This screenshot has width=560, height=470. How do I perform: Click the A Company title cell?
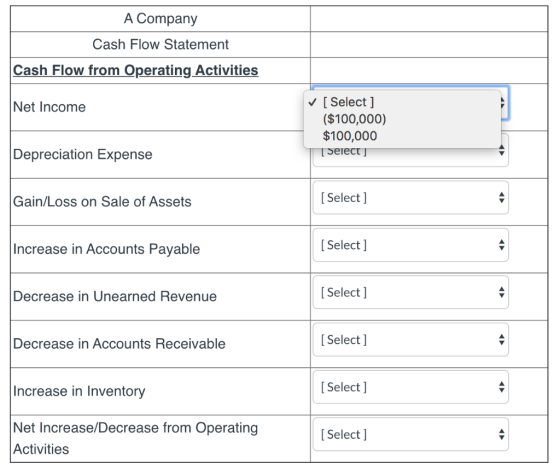pos(160,19)
